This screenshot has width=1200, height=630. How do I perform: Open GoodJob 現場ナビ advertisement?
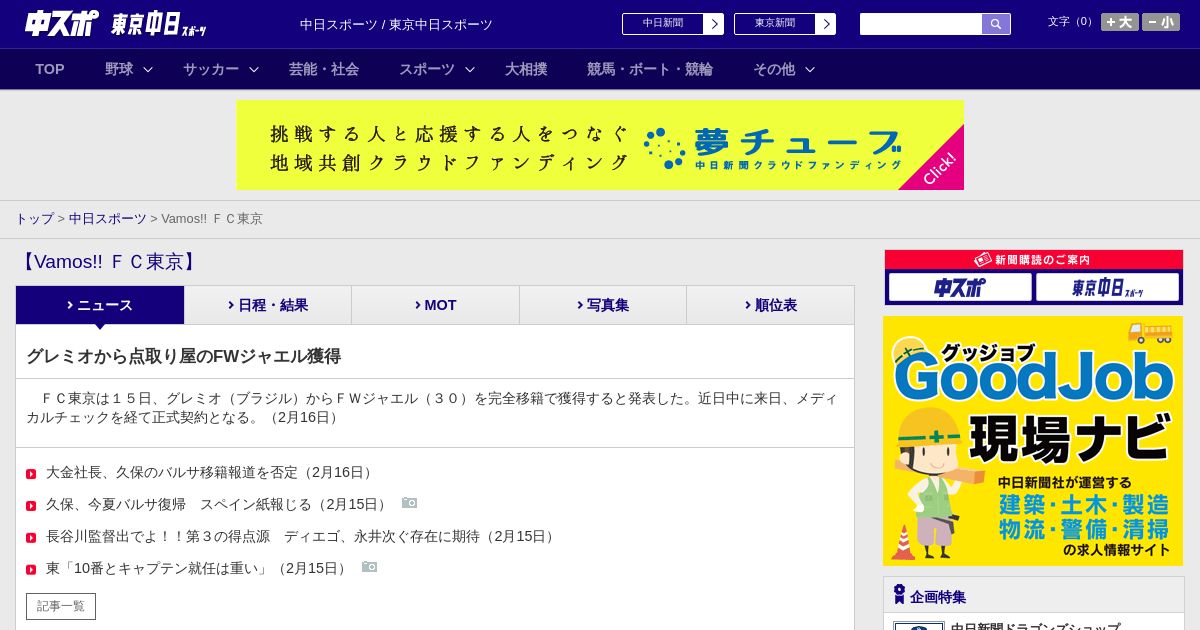tap(1033, 441)
